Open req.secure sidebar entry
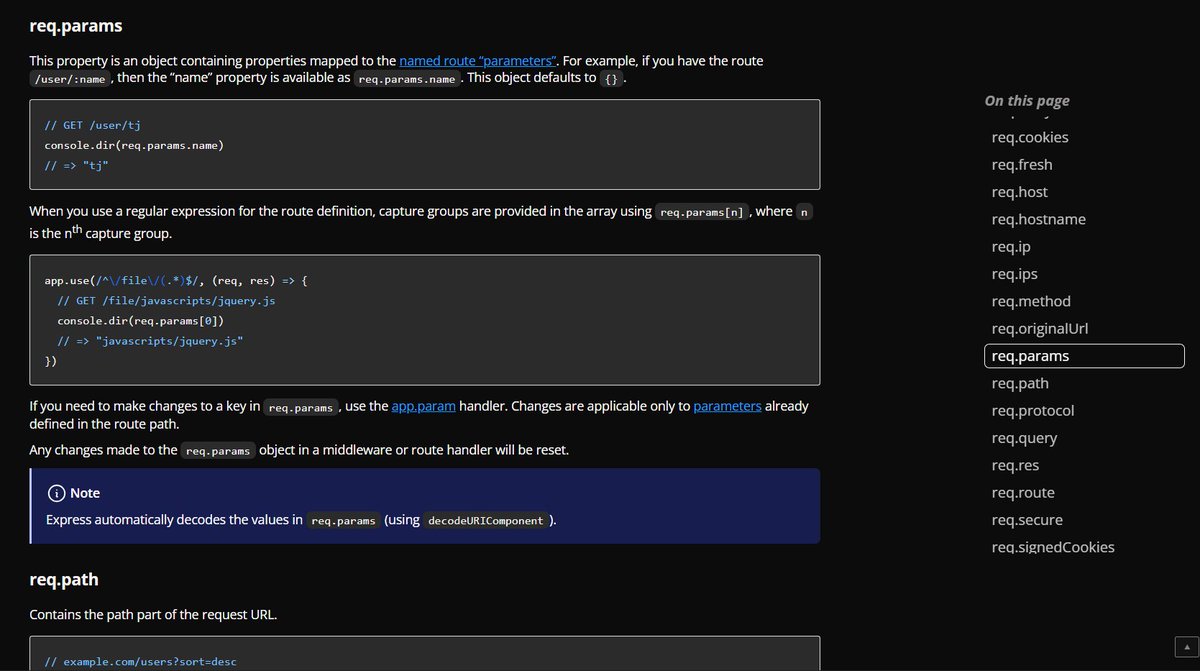Screen dimensions: 1200x671 point(1027,520)
